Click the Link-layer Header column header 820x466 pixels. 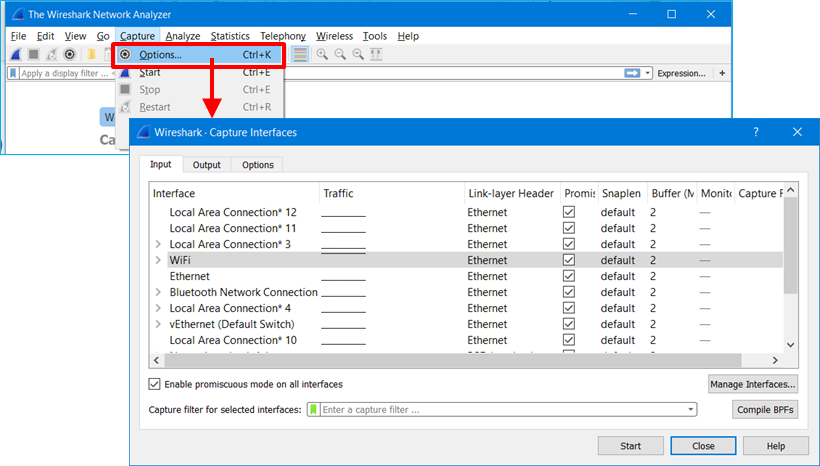512,194
